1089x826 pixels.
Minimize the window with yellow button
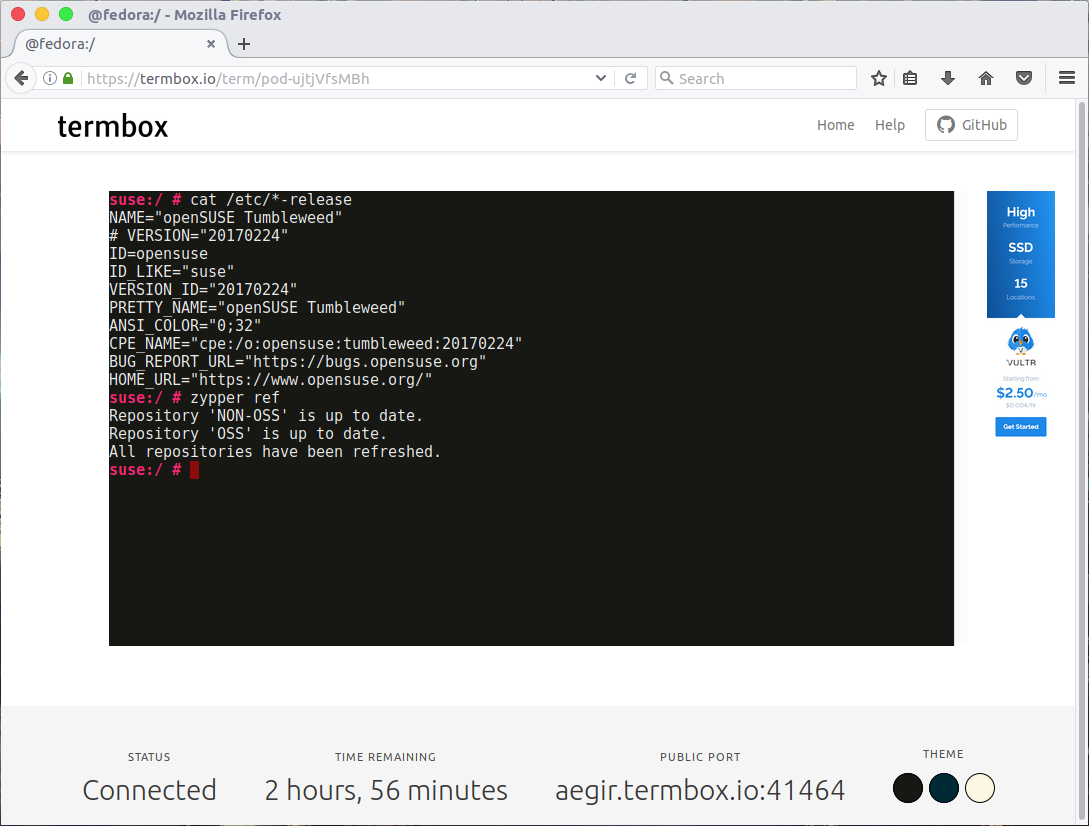(42, 14)
